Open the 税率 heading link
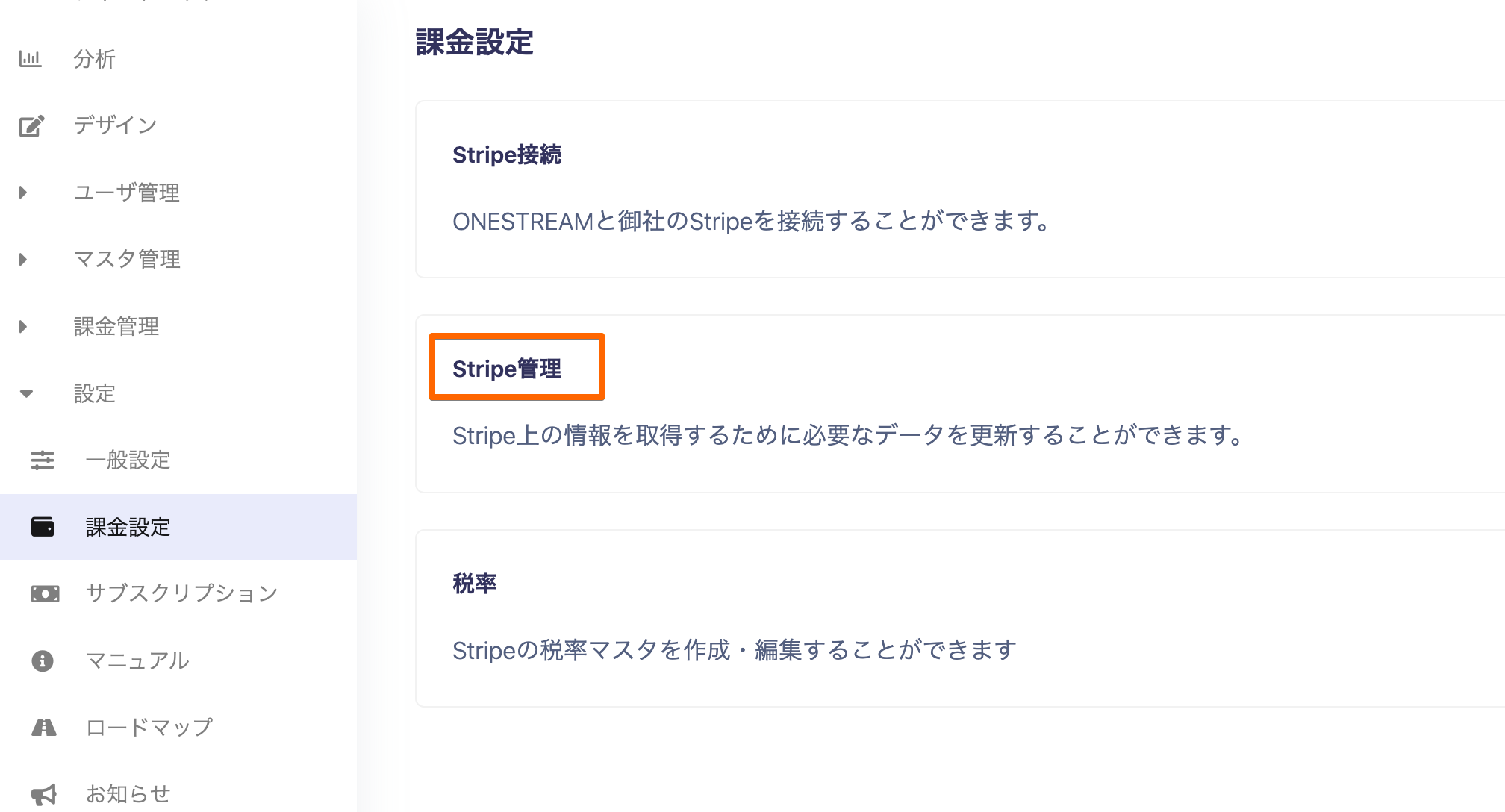1505x812 pixels. click(x=475, y=583)
